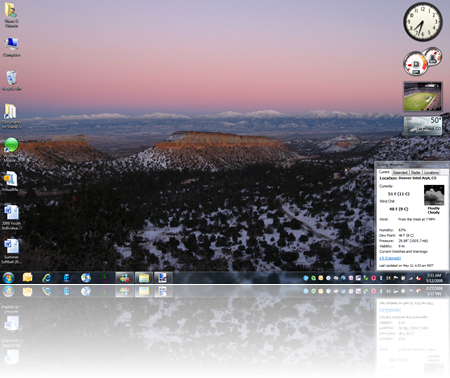Click the 'Location: Denver Intnl Arpt, CO' text
Screen dimensions: 450x378
408,178
